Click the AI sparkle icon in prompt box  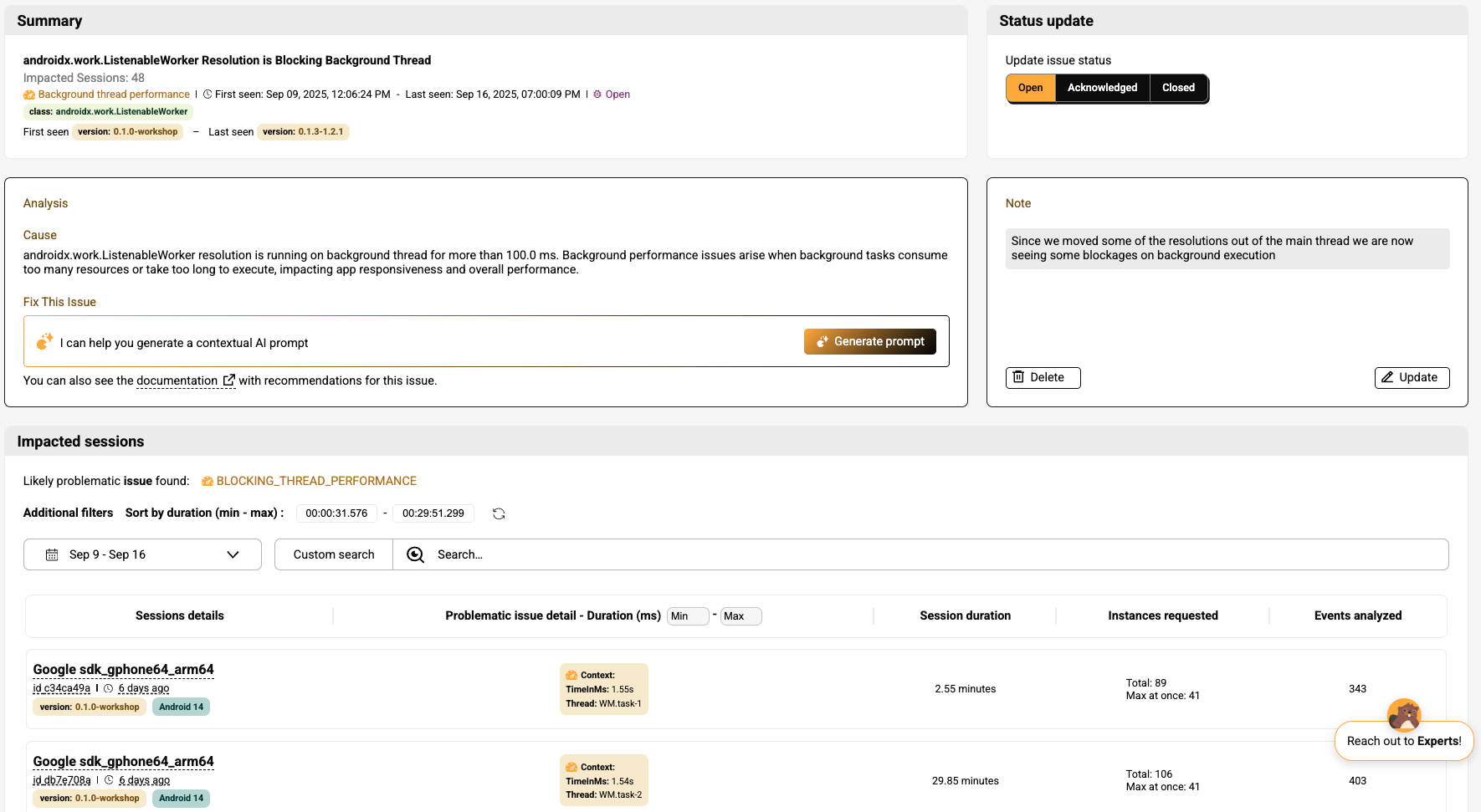(x=45, y=342)
